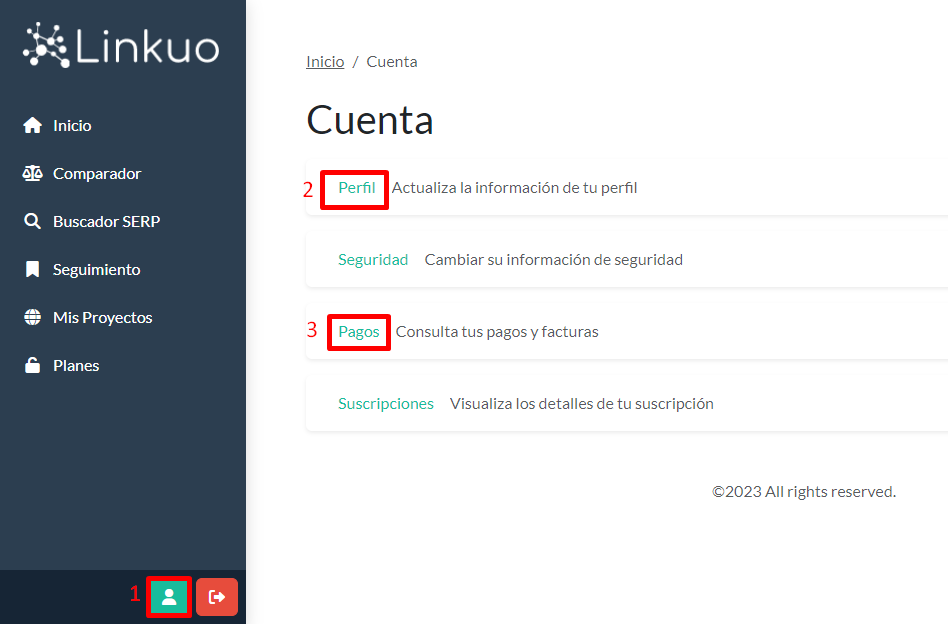Click the bookmark icon for Seguimiento
The height and width of the screenshot is (624, 948).
tap(32, 270)
